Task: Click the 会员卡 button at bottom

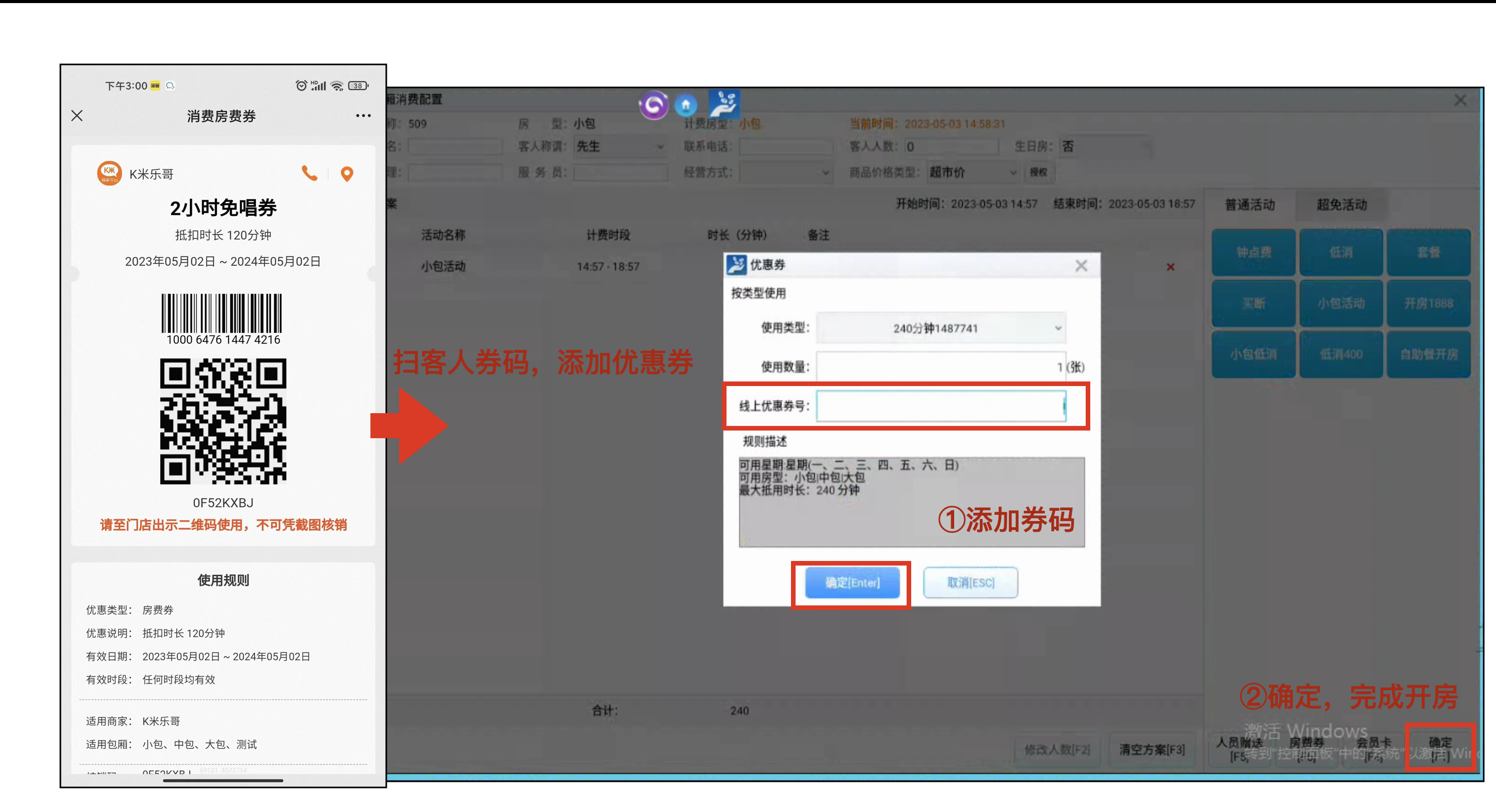Action: (x=1373, y=749)
